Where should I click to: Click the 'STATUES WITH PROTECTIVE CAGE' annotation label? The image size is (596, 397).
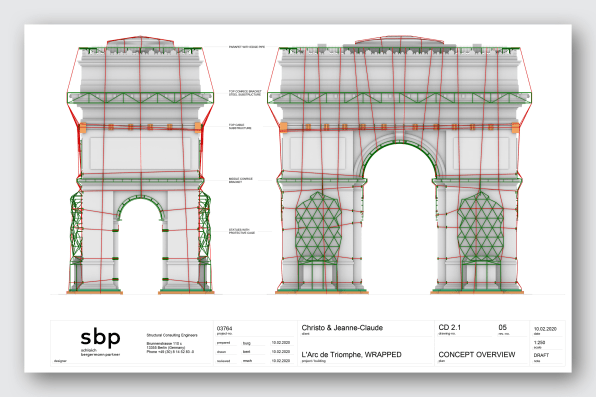242,231
